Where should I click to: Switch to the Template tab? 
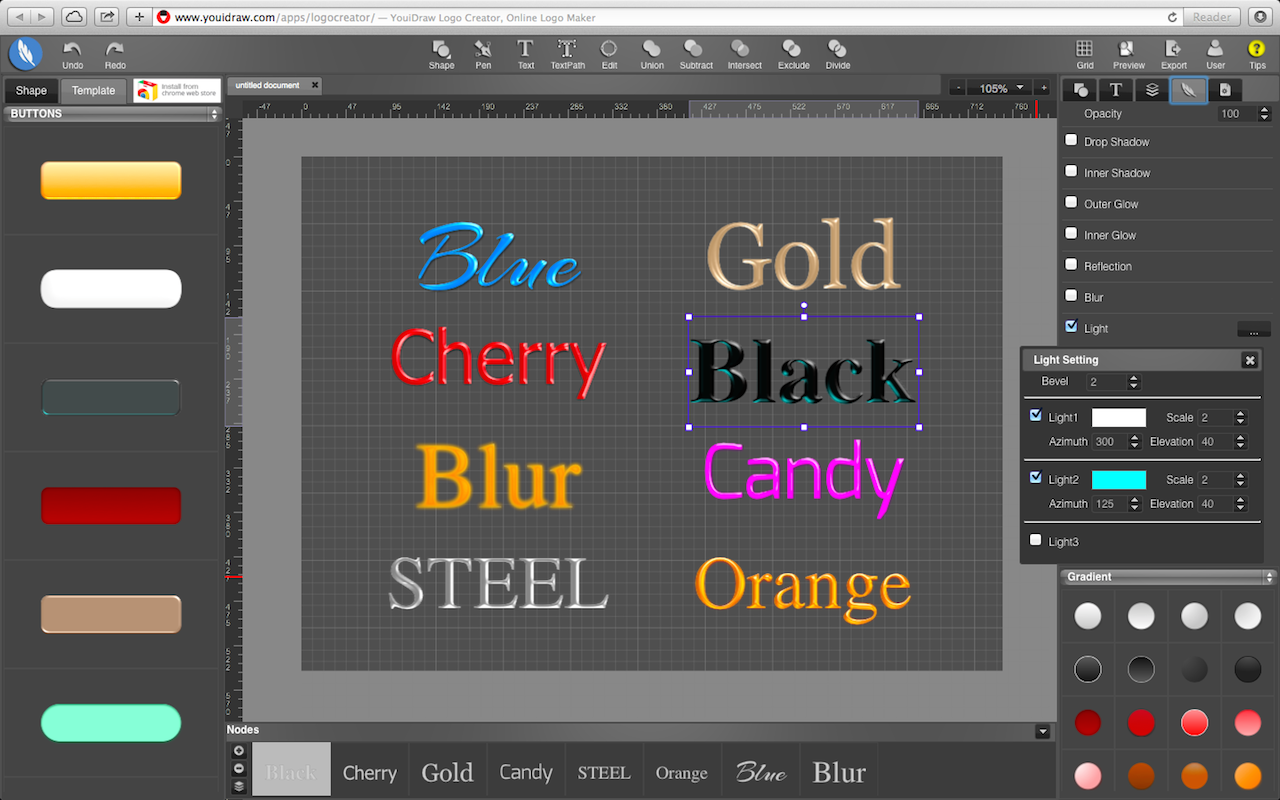point(93,90)
